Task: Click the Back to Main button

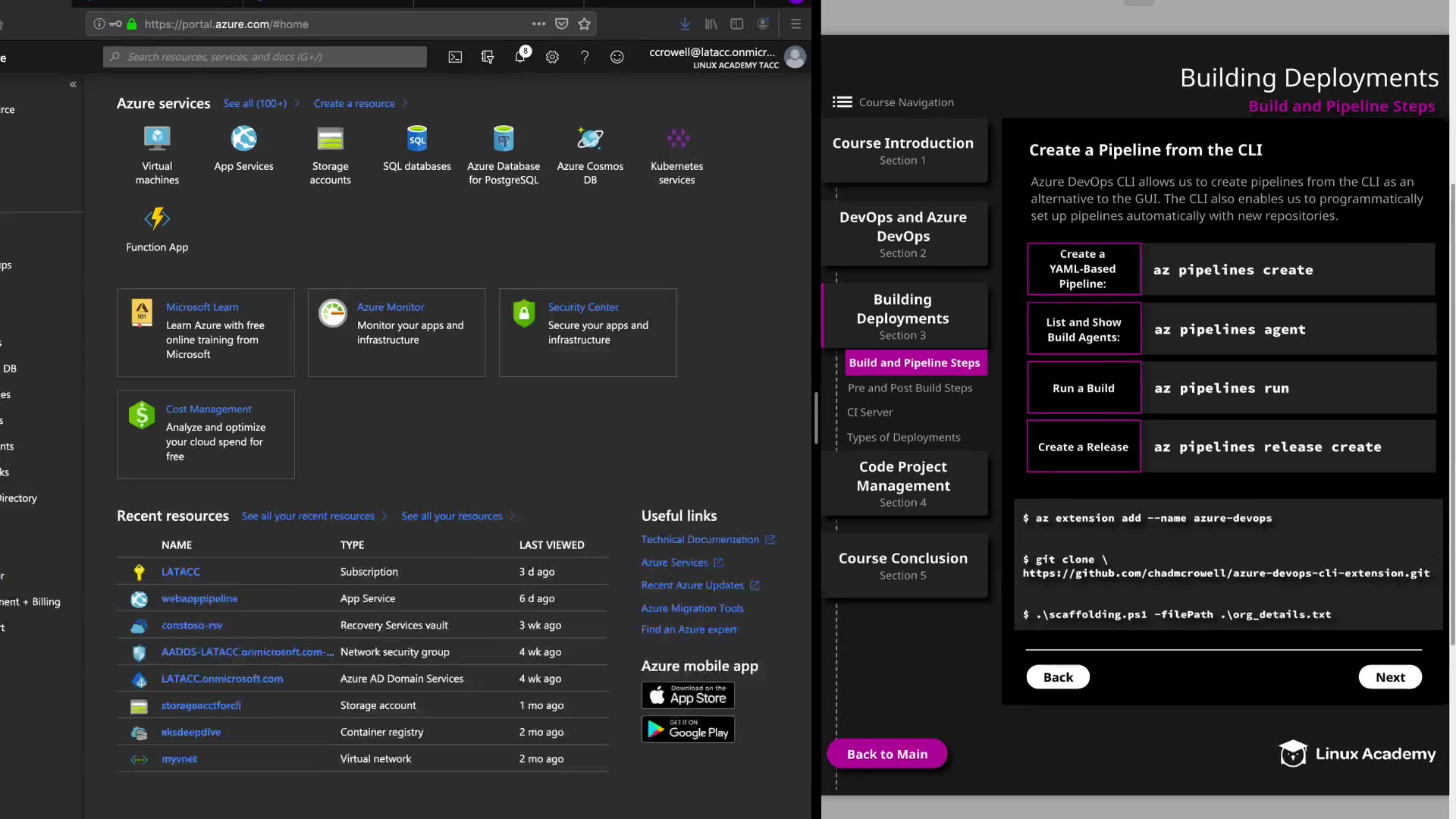Action: pyautogui.click(x=886, y=754)
